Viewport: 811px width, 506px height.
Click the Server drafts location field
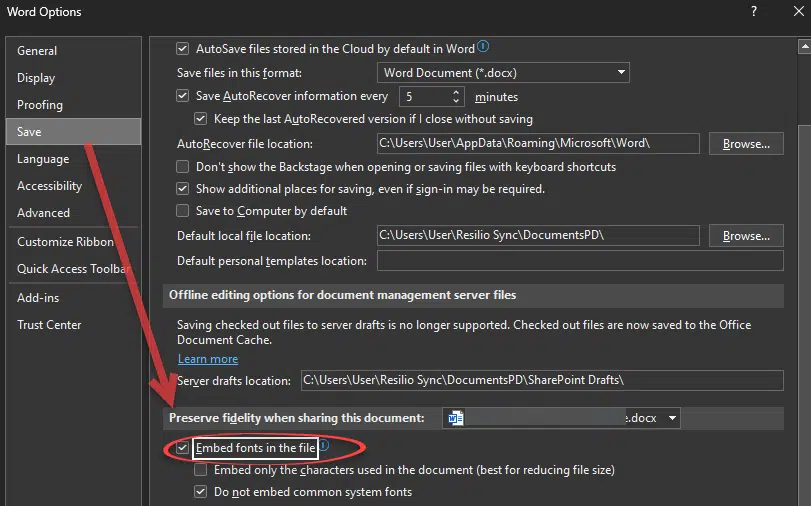click(542, 380)
